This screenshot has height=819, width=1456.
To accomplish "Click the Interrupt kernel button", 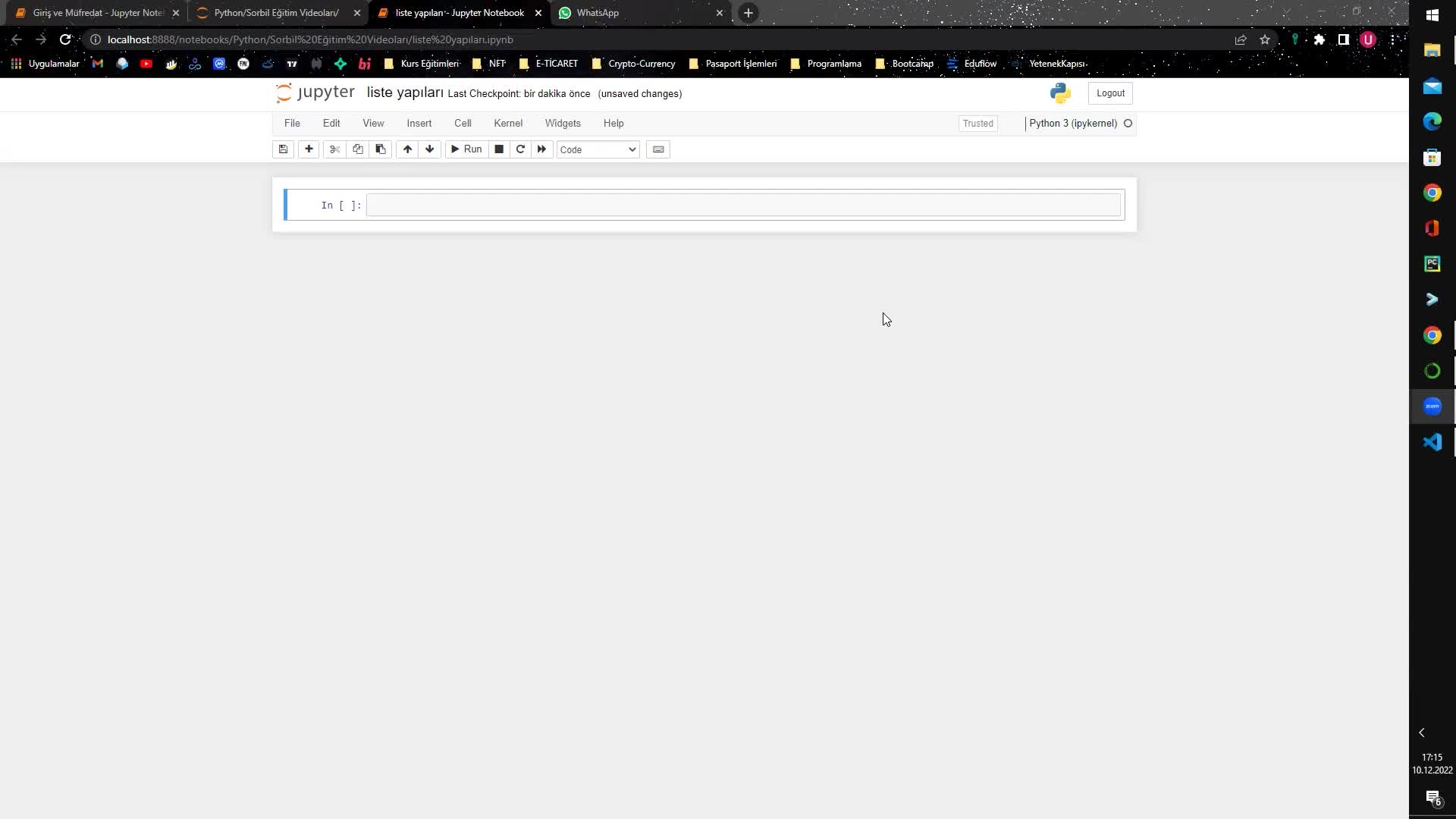I will [x=499, y=149].
